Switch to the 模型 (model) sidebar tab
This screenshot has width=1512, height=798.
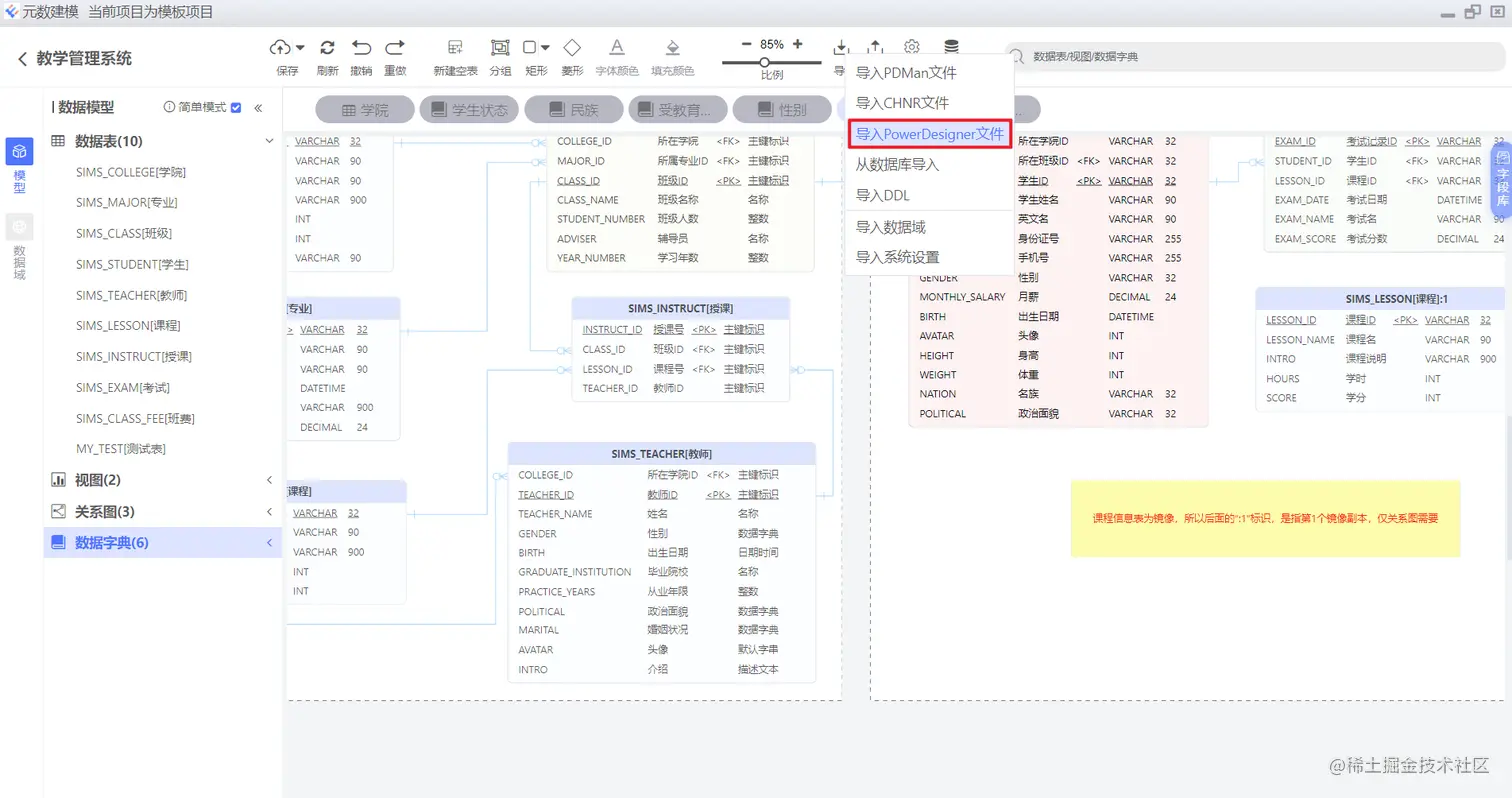[19, 165]
